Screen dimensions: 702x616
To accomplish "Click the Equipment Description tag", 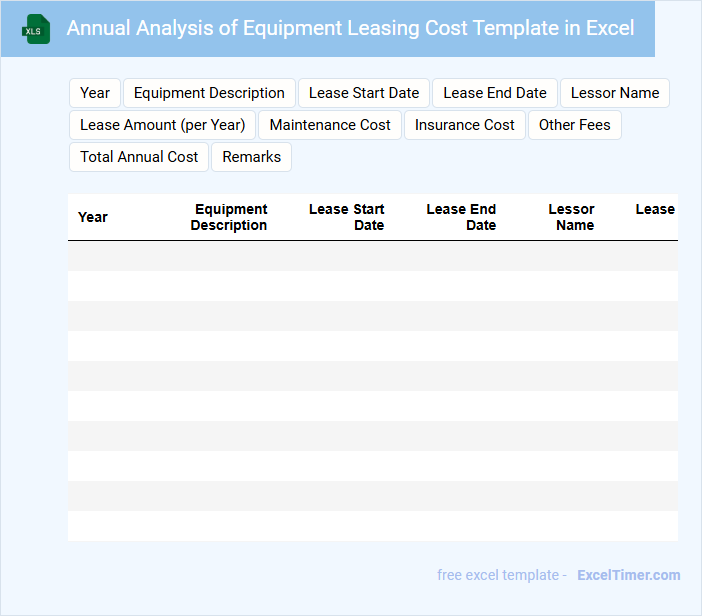I will [x=209, y=93].
